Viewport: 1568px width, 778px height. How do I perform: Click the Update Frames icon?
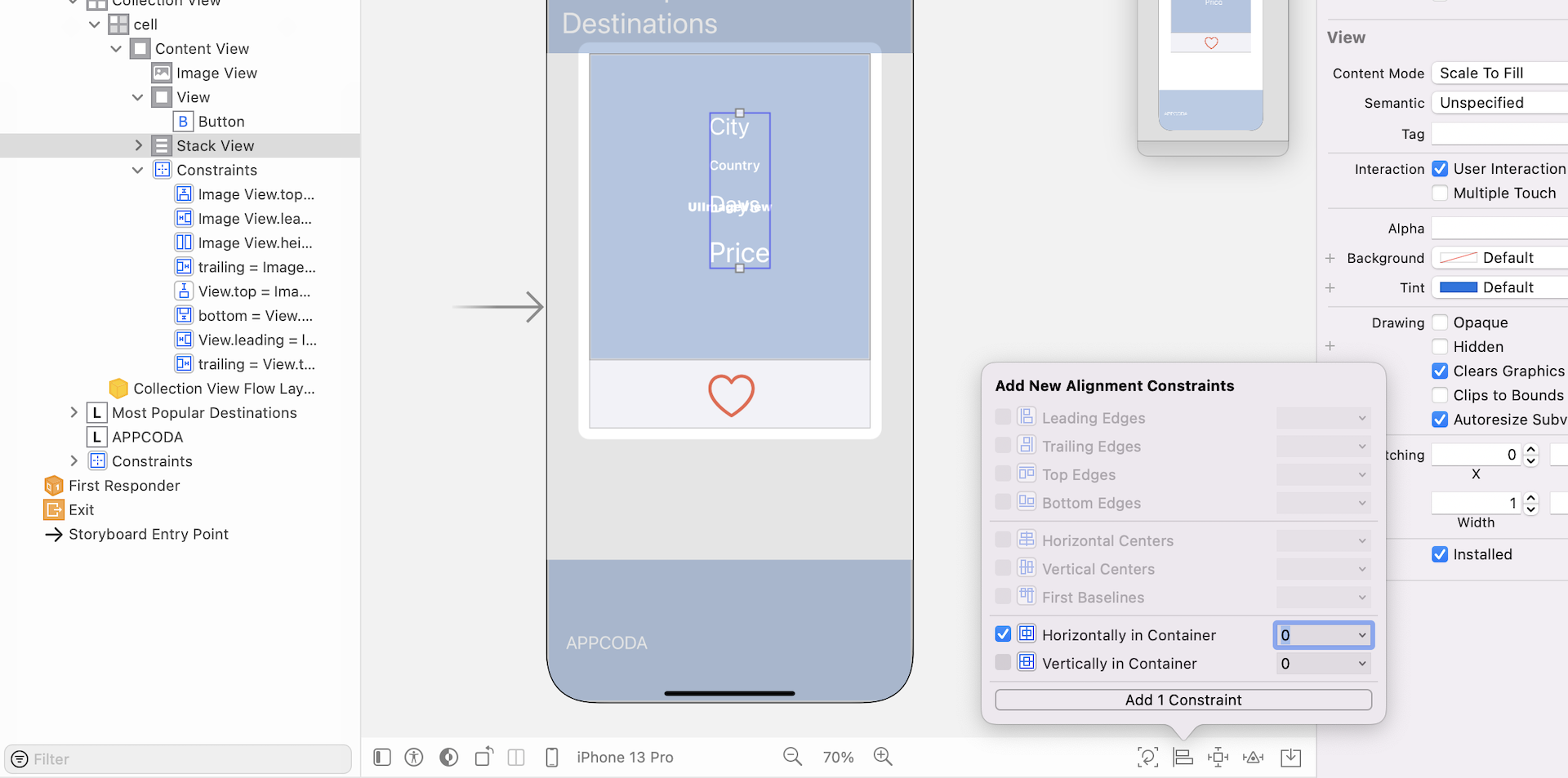pos(1147,758)
